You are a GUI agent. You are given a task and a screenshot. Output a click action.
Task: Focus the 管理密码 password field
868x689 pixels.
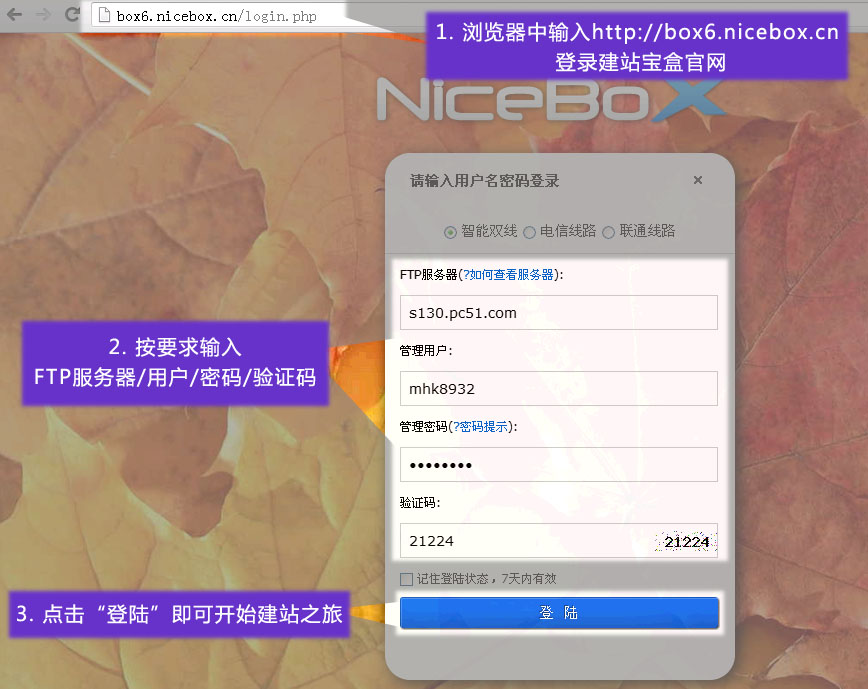click(558, 465)
